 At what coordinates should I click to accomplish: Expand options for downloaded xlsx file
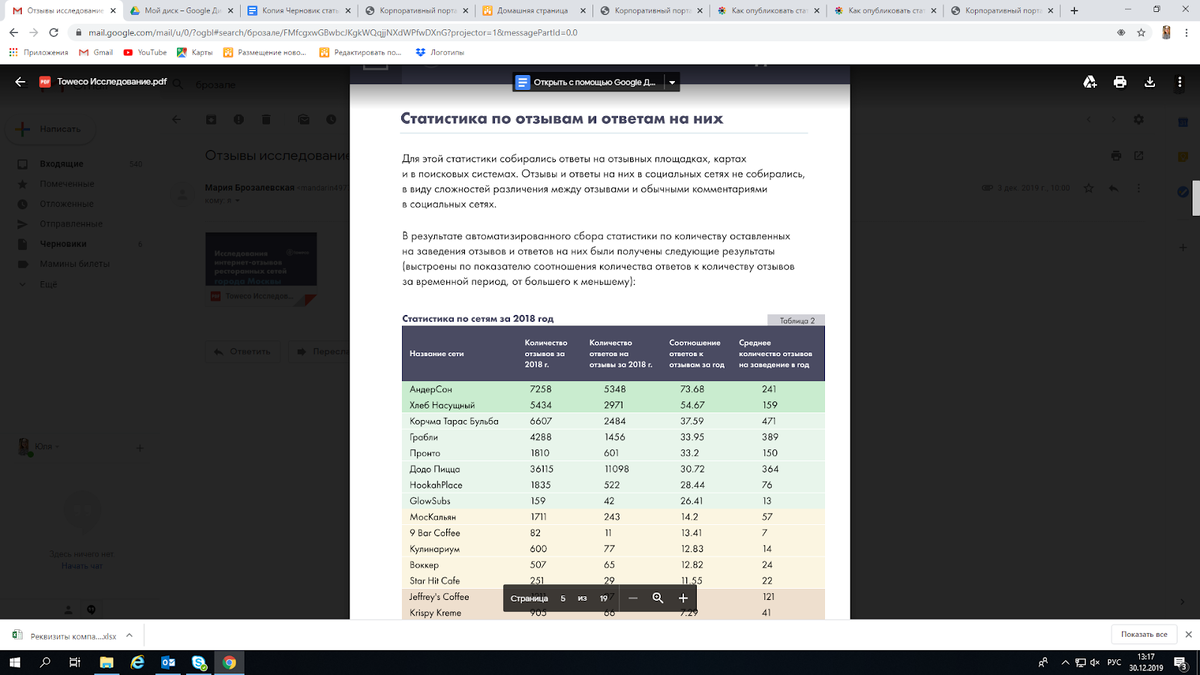point(130,635)
